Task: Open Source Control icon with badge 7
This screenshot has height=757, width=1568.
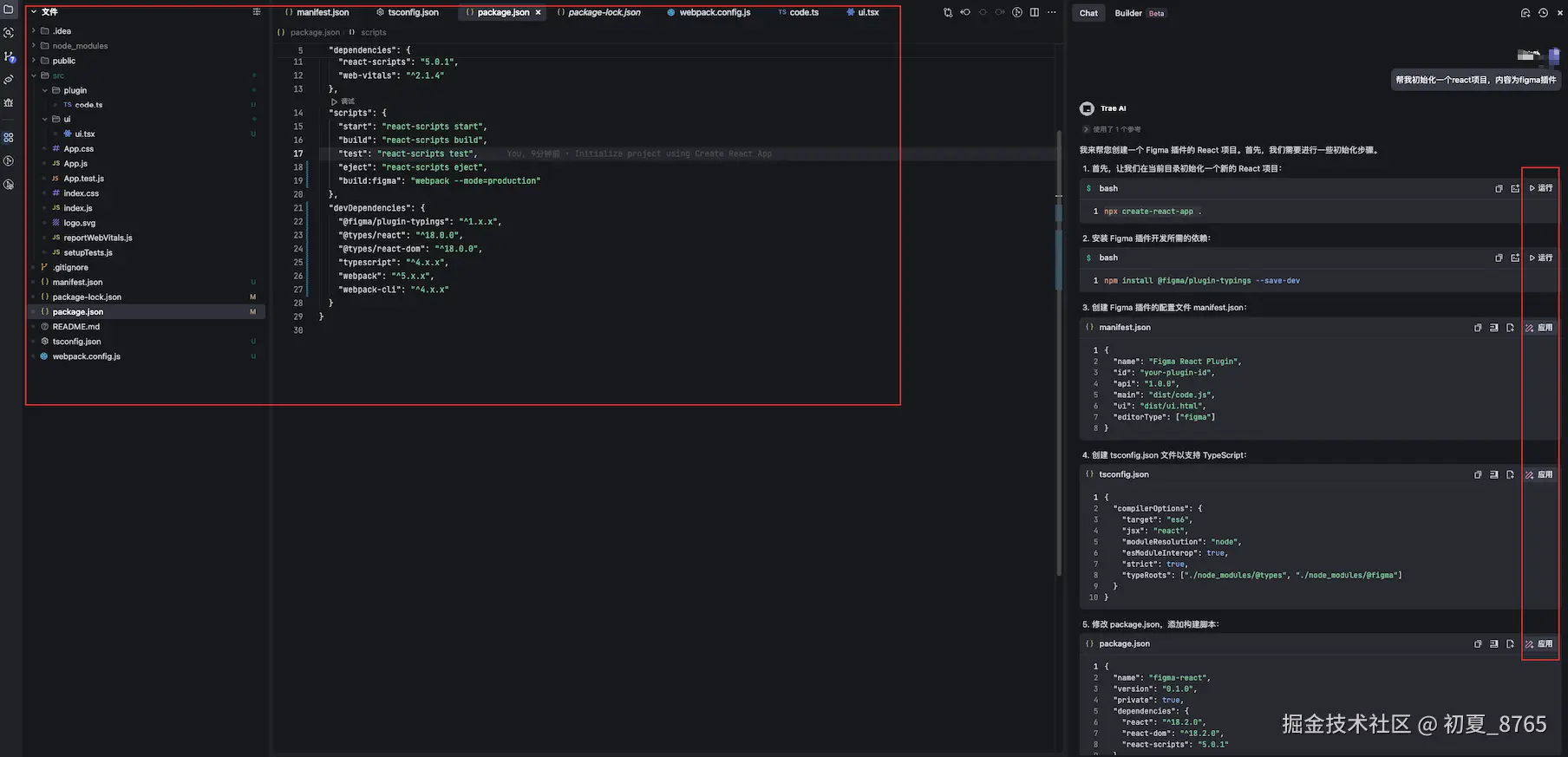Action: [9, 56]
